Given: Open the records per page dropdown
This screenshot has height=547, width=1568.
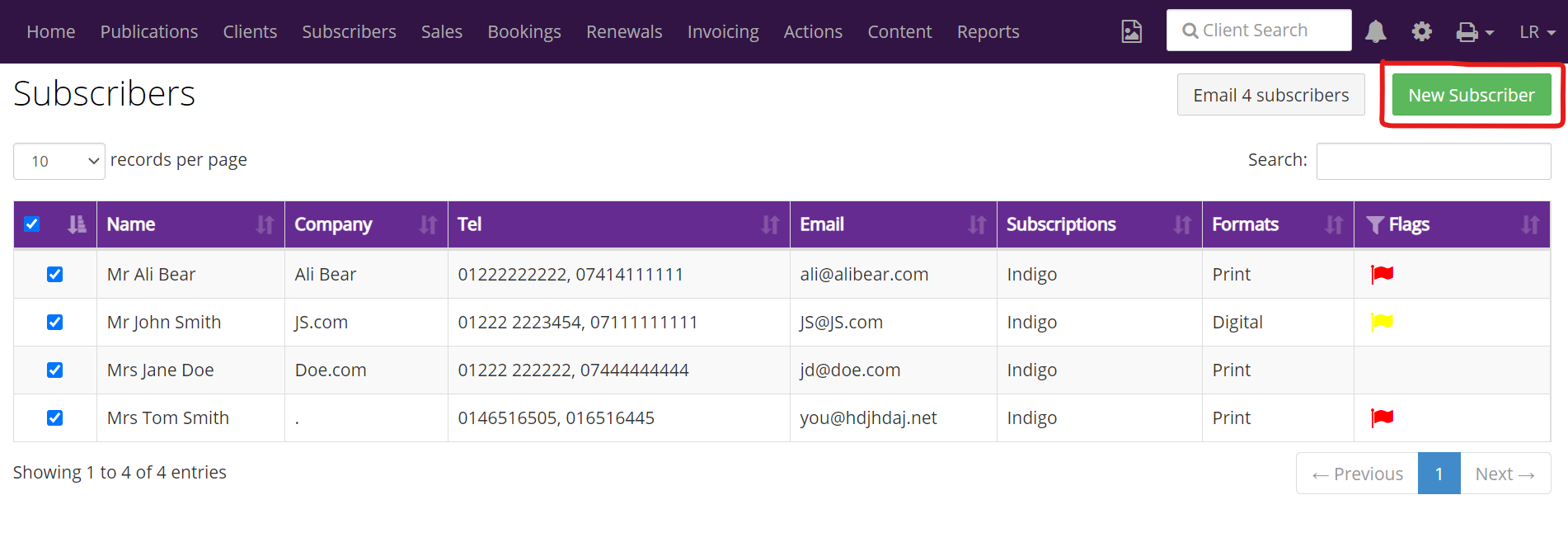Looking at the screenshot, I should pyautogui.click(x=59, y=161).
